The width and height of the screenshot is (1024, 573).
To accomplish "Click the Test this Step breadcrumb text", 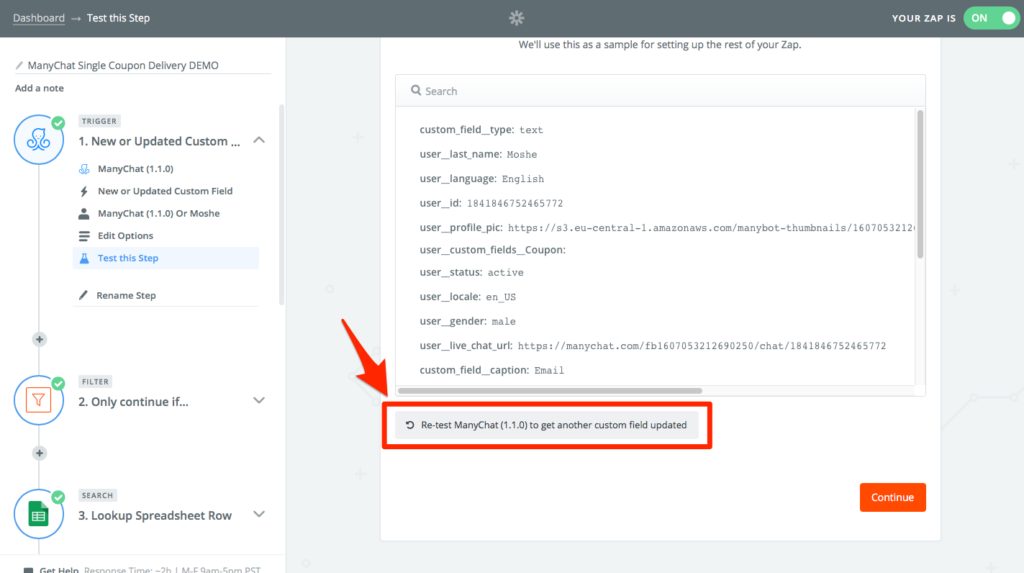I will (118, 18).
